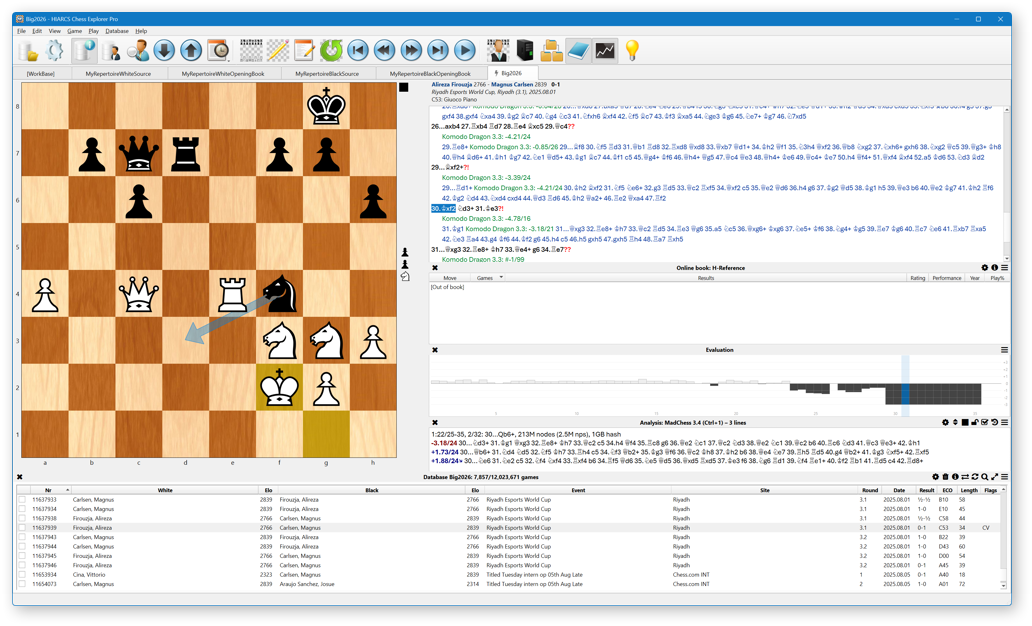Image resolution: width=1032 pixels, height=626 pixels.
Task: Tick the checkbox for game 11637939
Action: click(22, 528)
